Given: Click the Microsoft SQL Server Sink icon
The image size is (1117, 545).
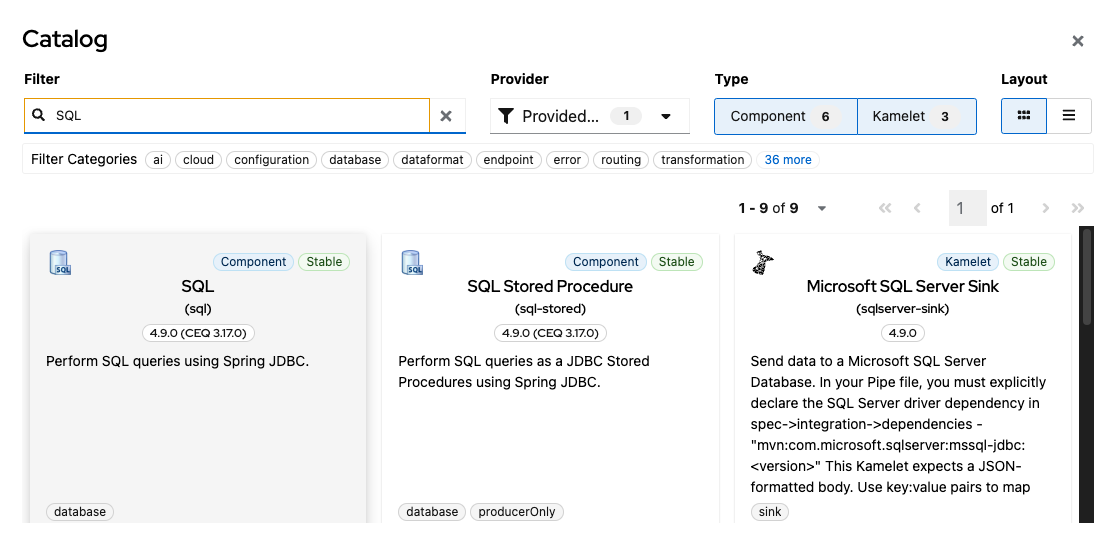Looking at the screenshot, I should [763, 263].
